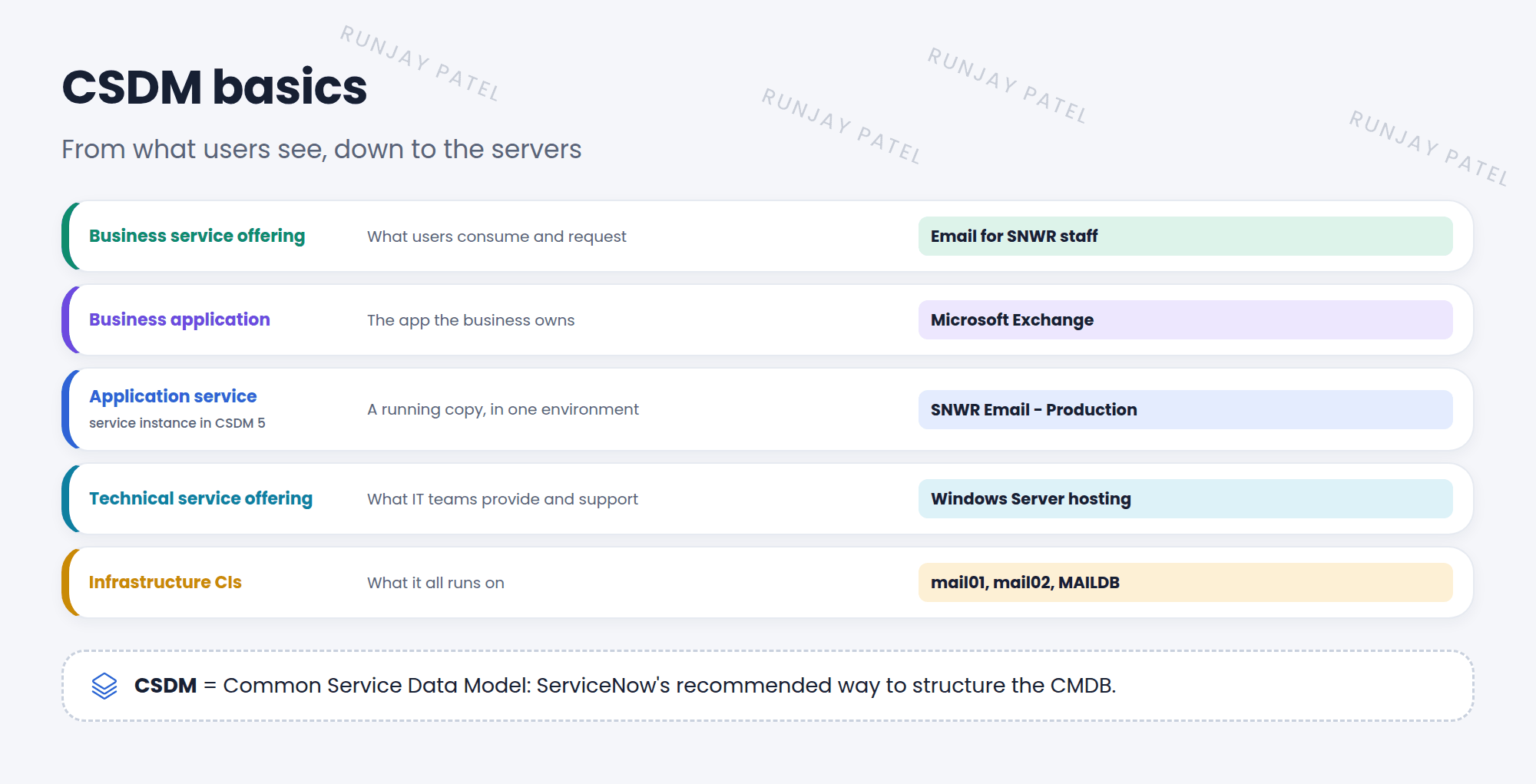Click the 'Business application' label
This screenshot has height=784, width=1536.
coord(180,319)
